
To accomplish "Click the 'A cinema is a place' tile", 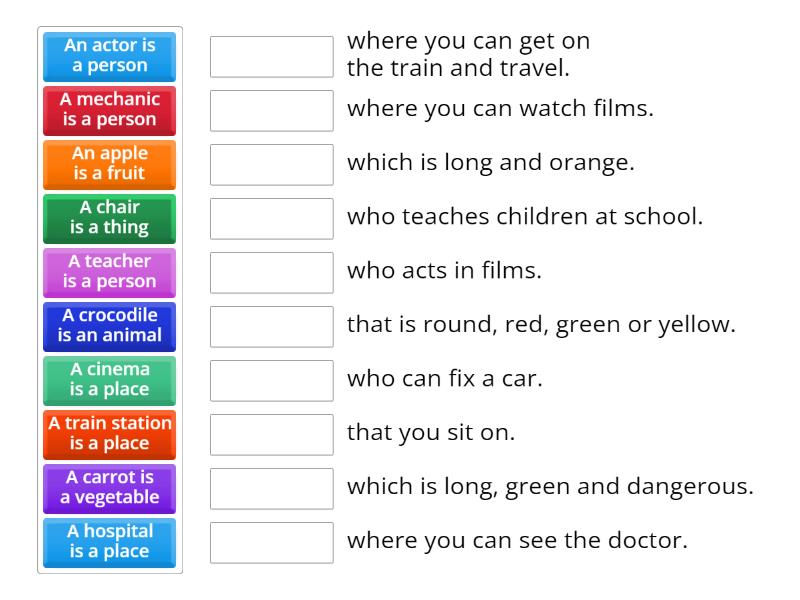I will [109, 381].
